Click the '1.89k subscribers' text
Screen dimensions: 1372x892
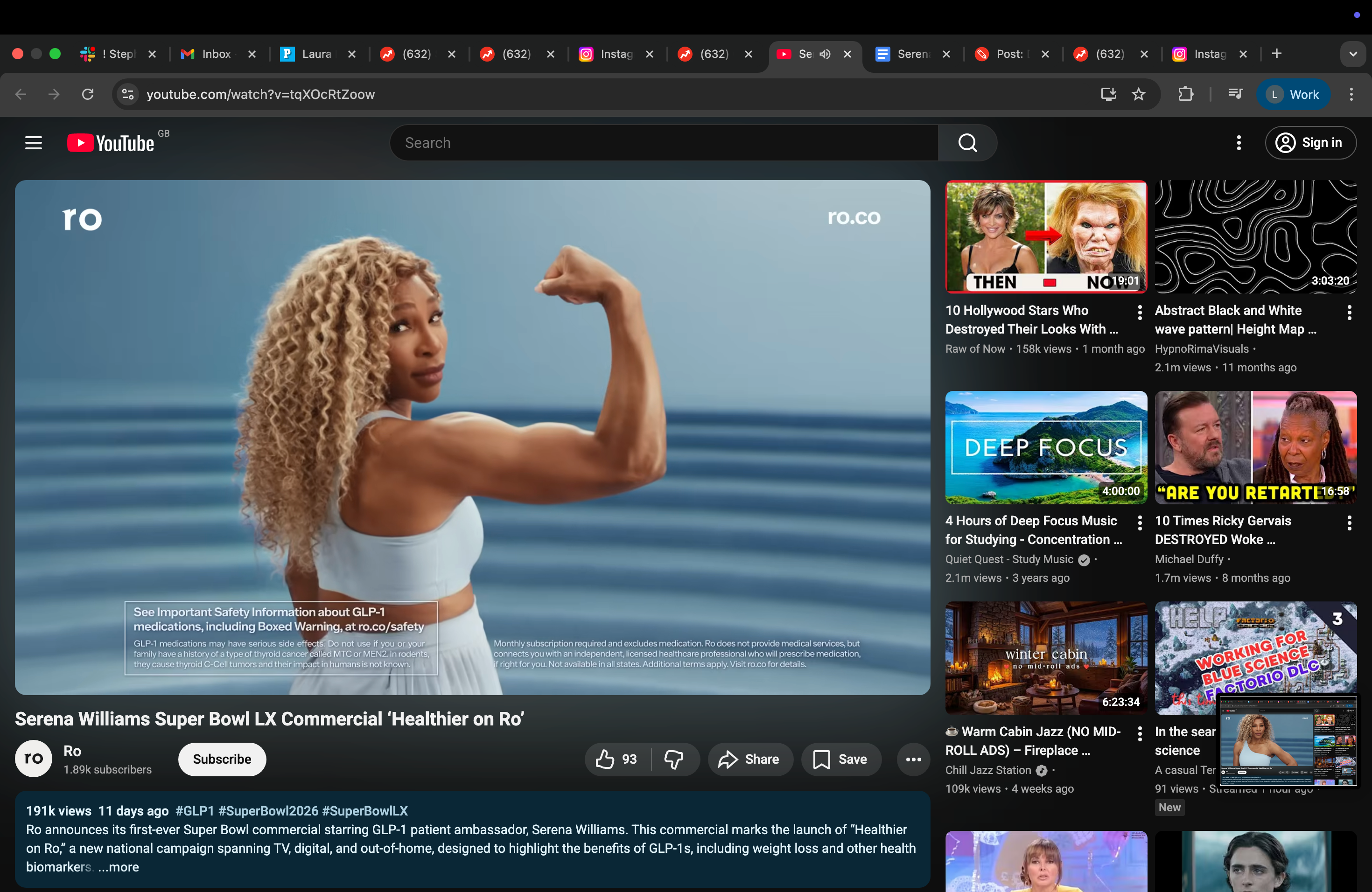point(107,770)
